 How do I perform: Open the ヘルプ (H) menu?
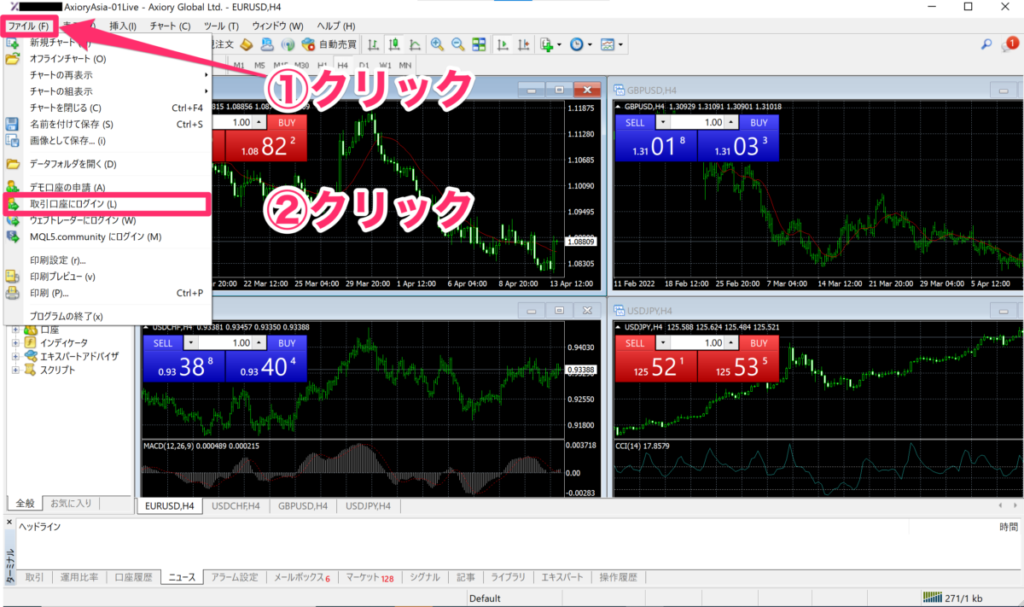coord(336,26)
